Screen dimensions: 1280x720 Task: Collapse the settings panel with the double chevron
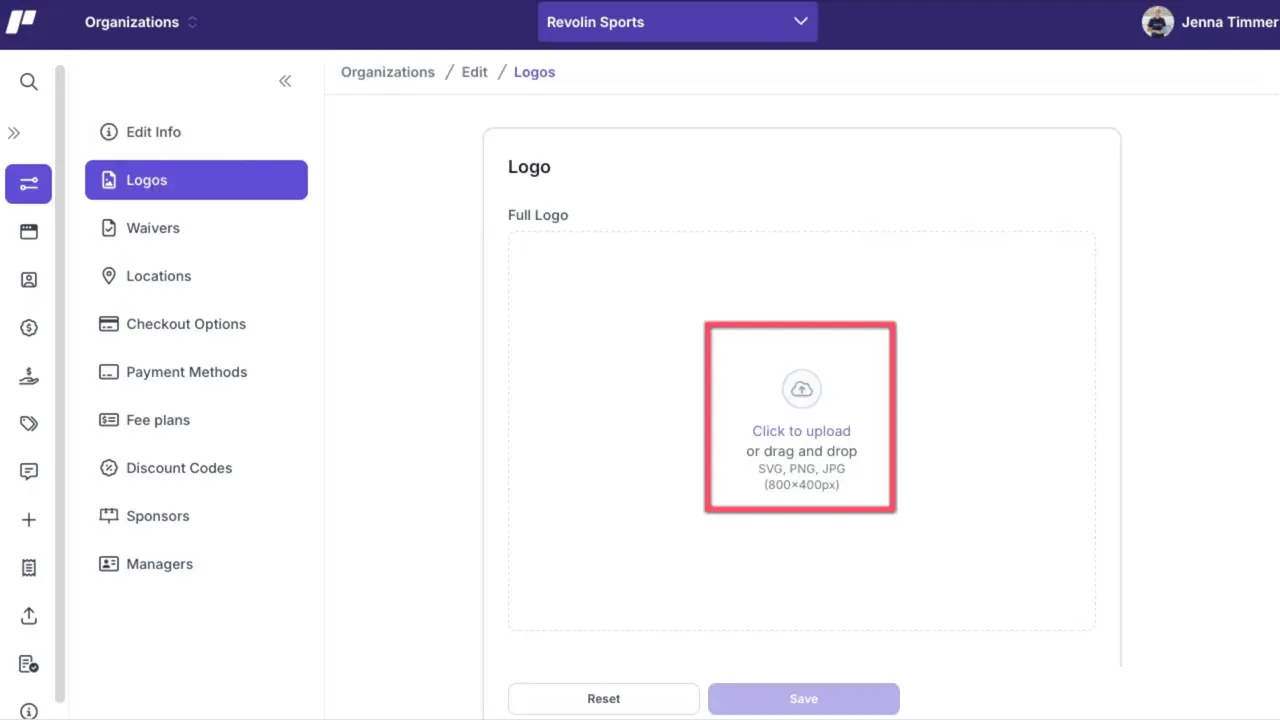(x=285, y=80)
